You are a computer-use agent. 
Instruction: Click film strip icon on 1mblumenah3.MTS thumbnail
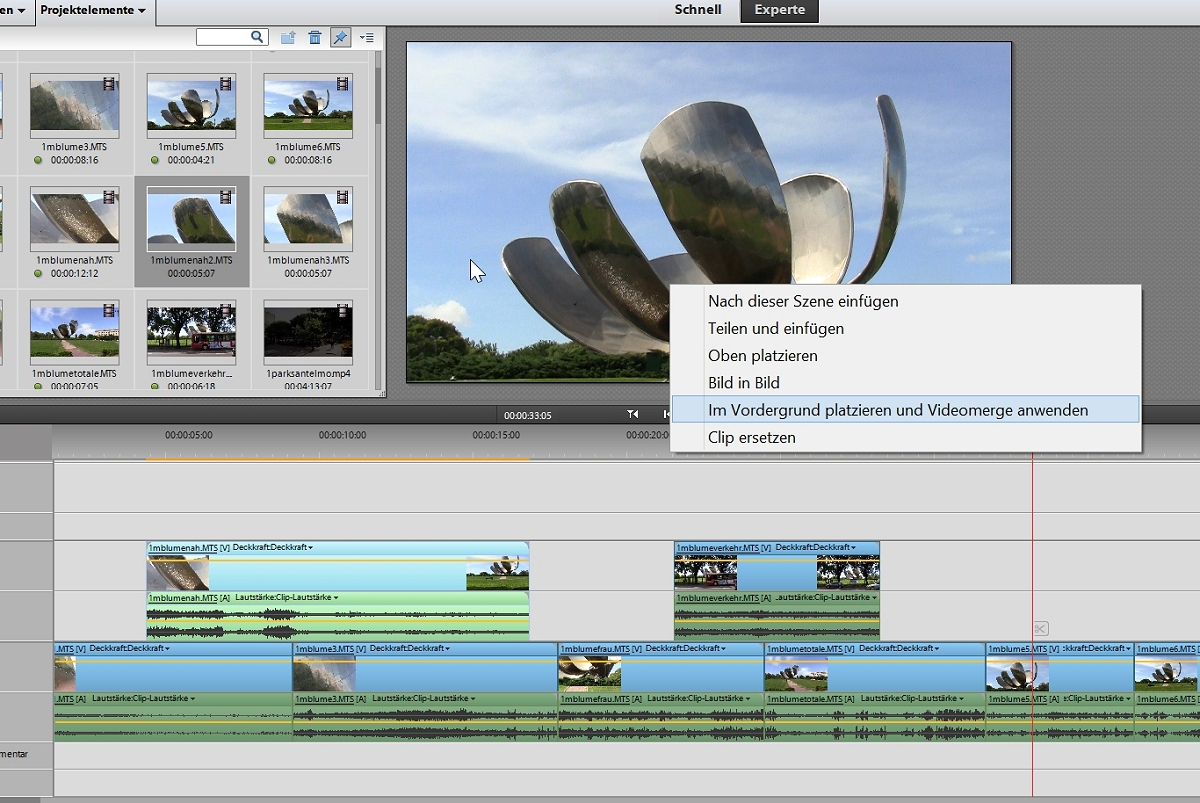click(x=344, y=197)
